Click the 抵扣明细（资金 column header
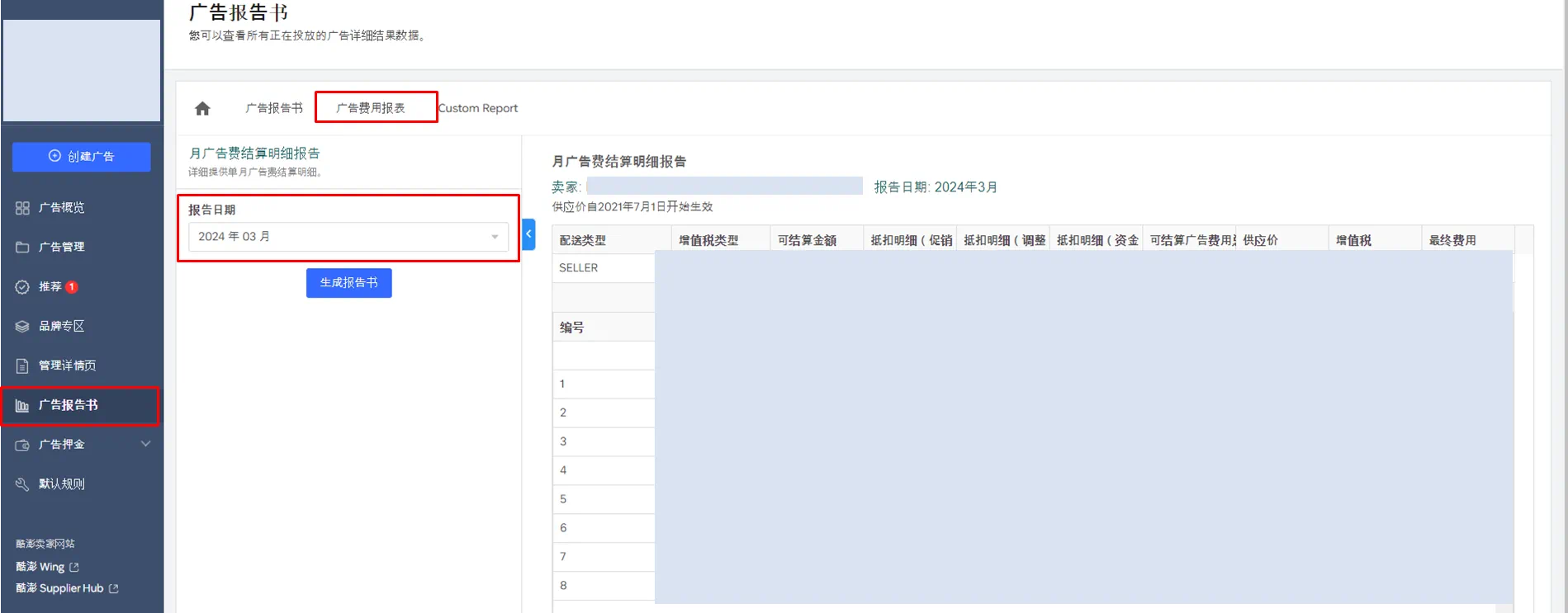The image size is (1568, 613). point(1097,240)
